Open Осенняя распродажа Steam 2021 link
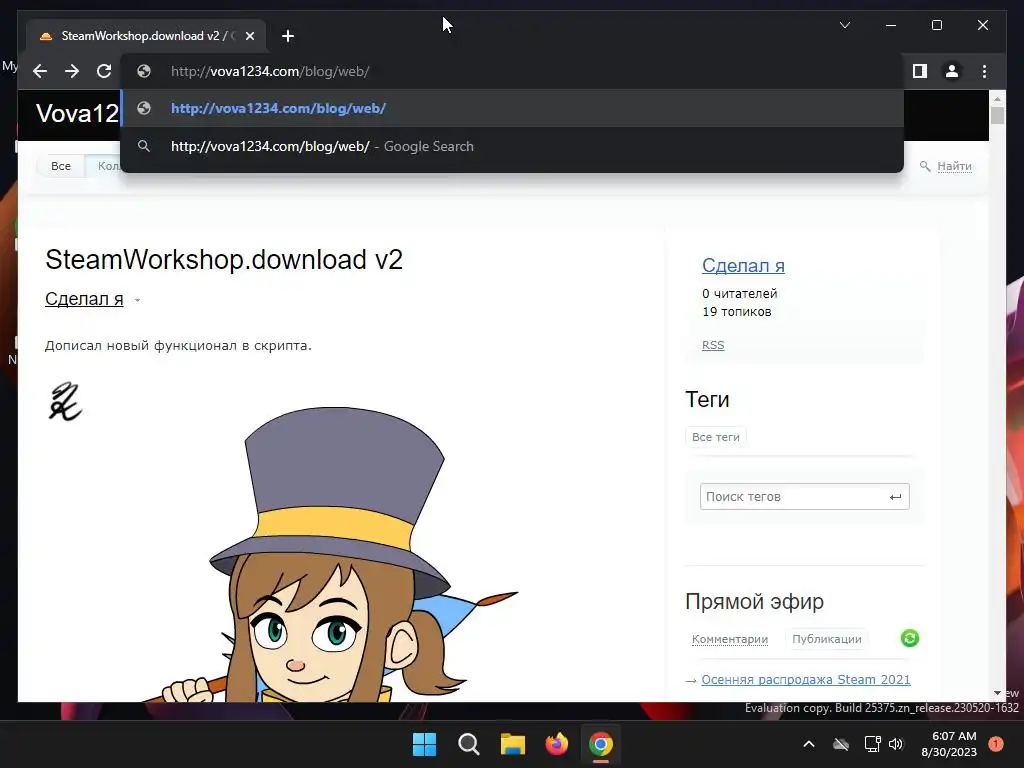The width and height of the screenshot is (1024, 768). click(805, 680)
